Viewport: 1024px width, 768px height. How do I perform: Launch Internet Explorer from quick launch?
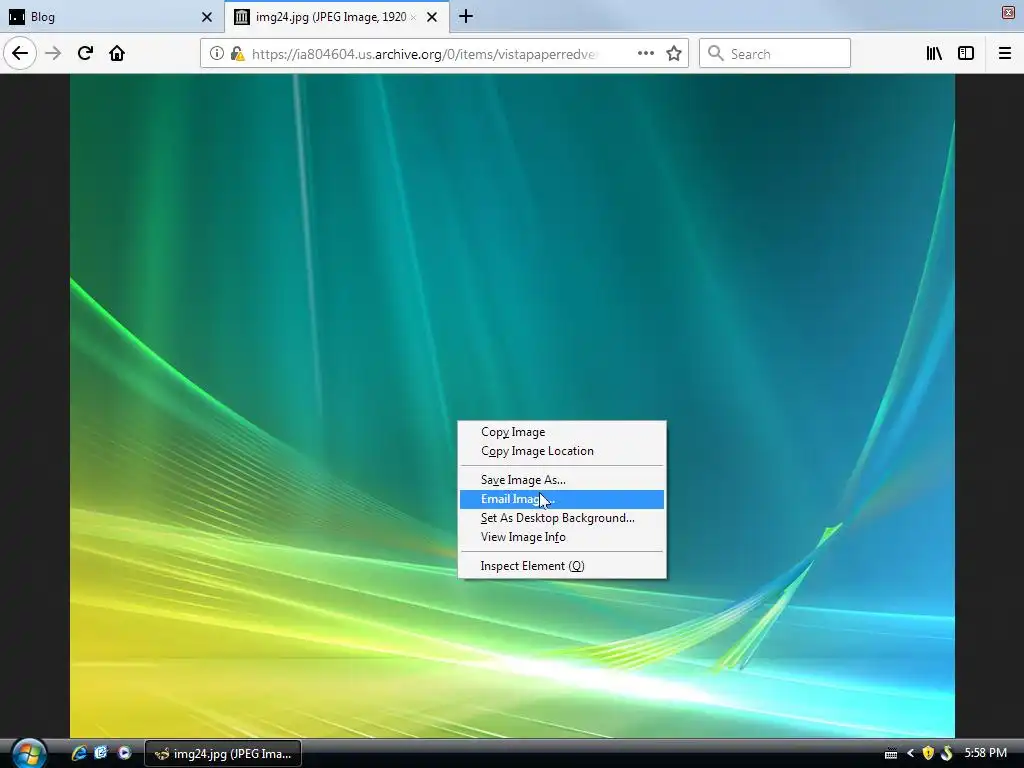(79, 753)
